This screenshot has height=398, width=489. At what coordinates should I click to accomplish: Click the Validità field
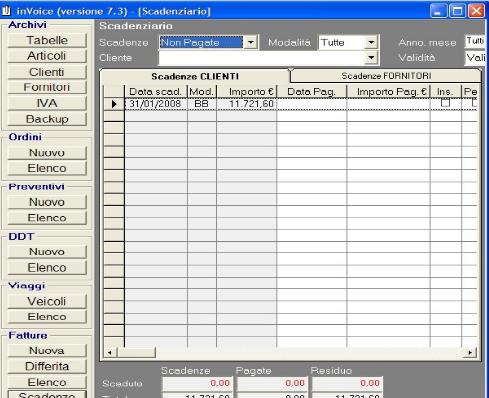click(475, 58)
